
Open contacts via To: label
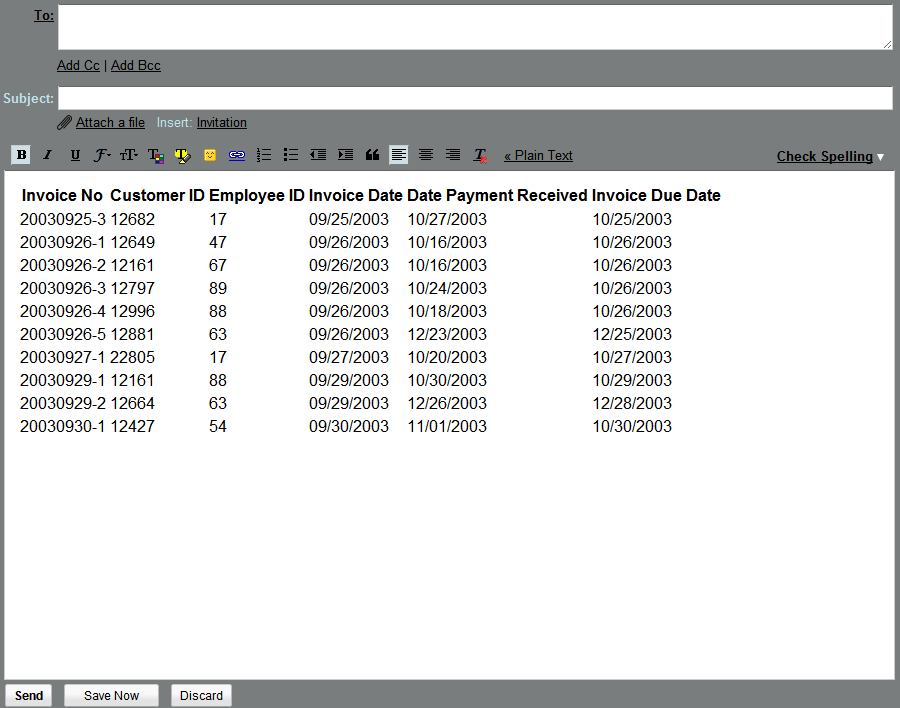pyautogui.click(x=44, y=16)
